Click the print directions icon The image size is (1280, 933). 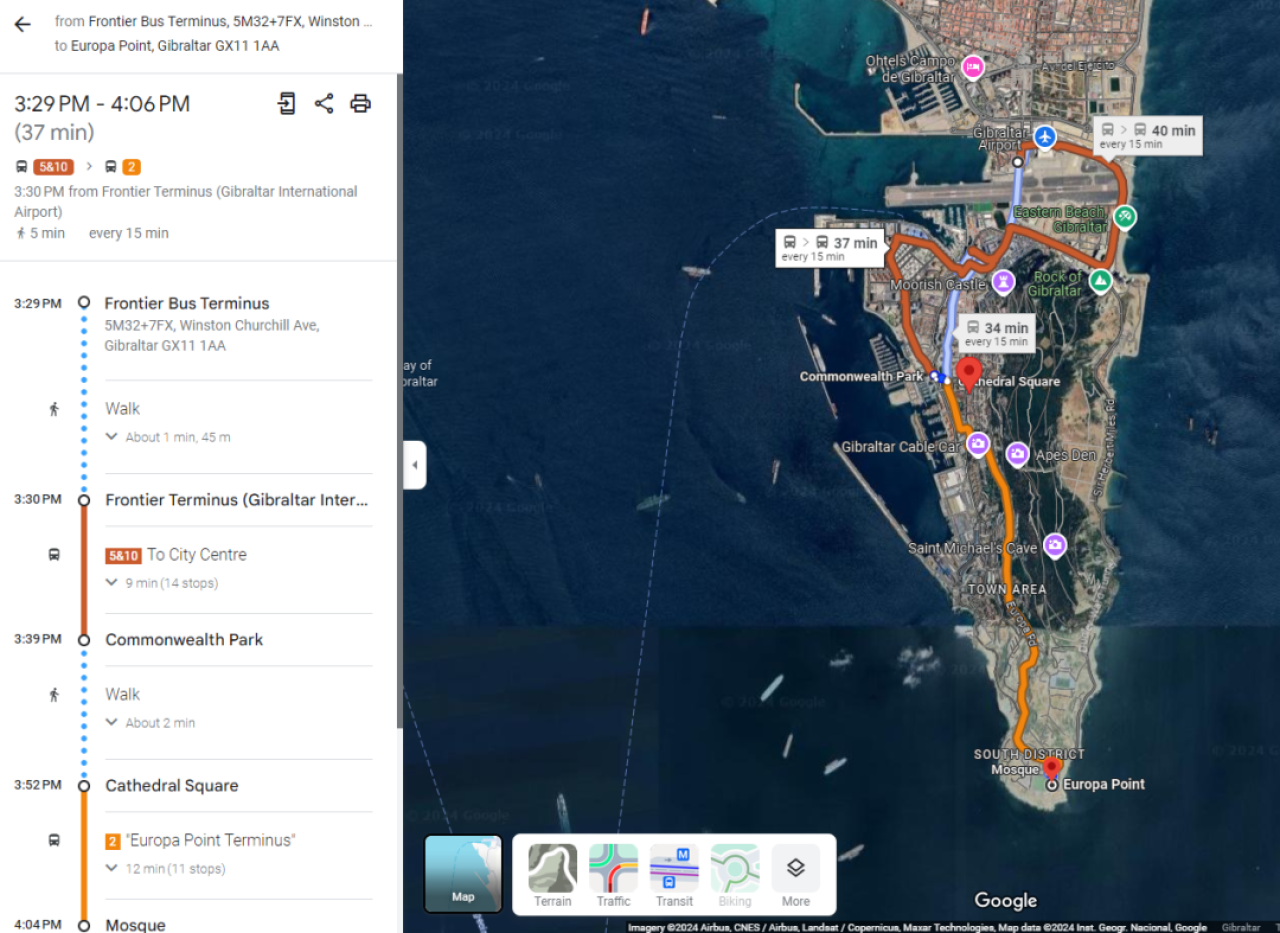(359, 103)
